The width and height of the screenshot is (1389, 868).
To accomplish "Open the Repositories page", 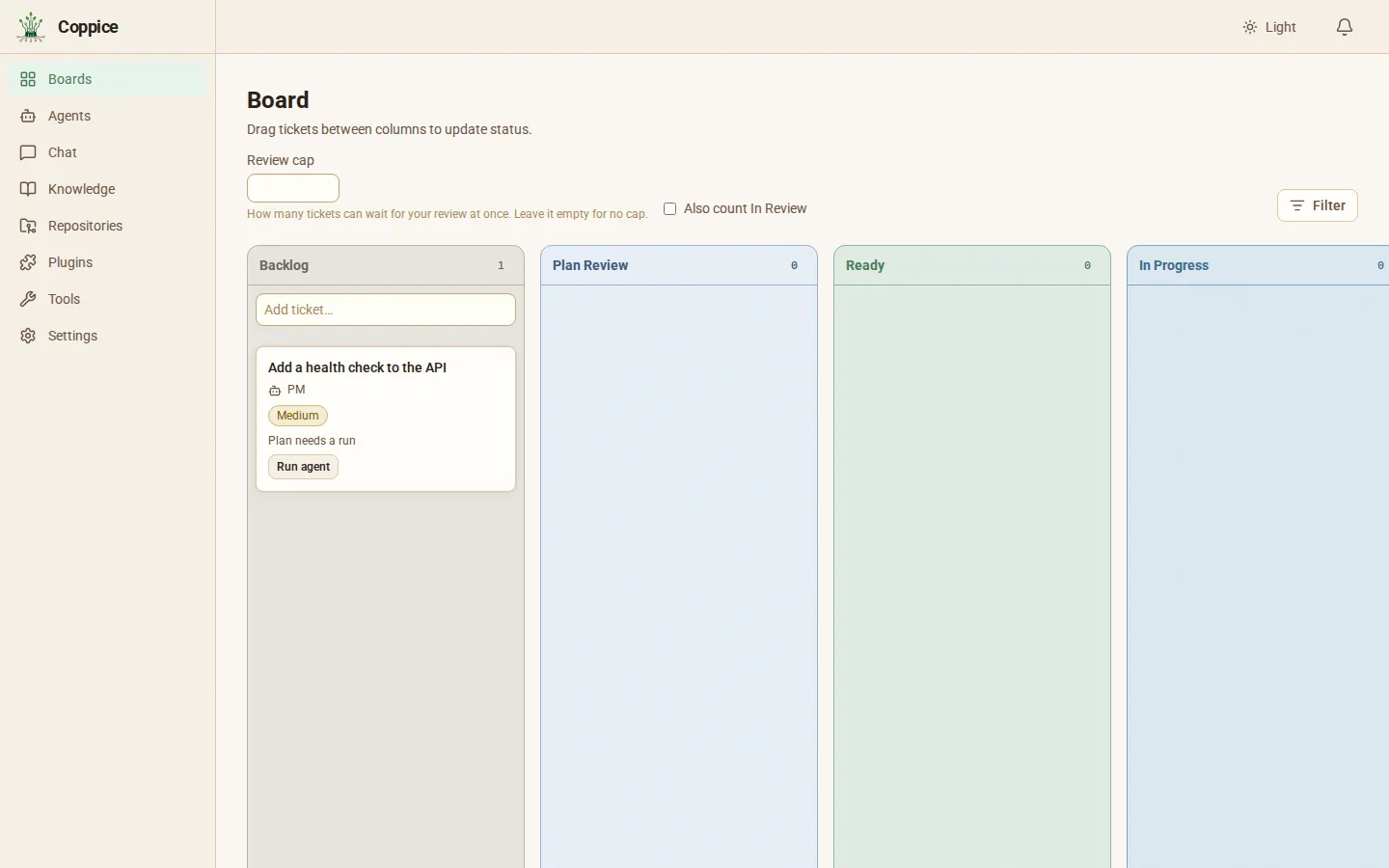I will [x=108, y=226].
